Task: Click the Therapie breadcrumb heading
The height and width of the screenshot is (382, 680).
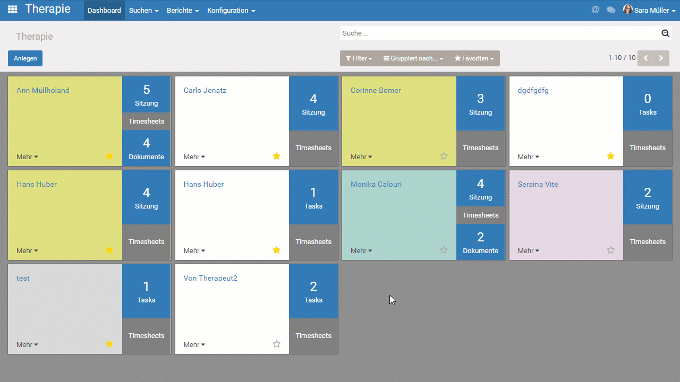Action: click(34, 36)
